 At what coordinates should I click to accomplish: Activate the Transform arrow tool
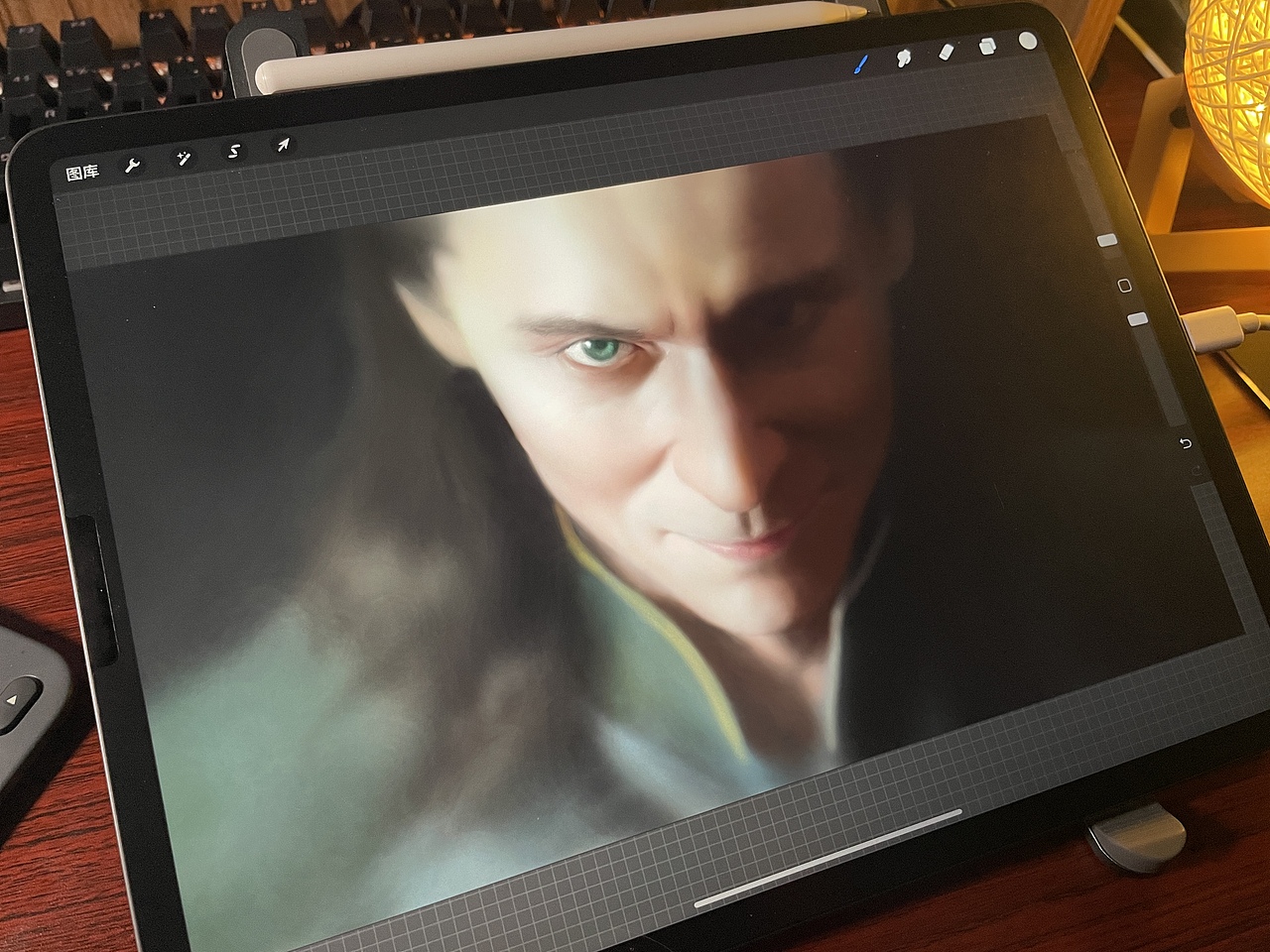[283, 146]
